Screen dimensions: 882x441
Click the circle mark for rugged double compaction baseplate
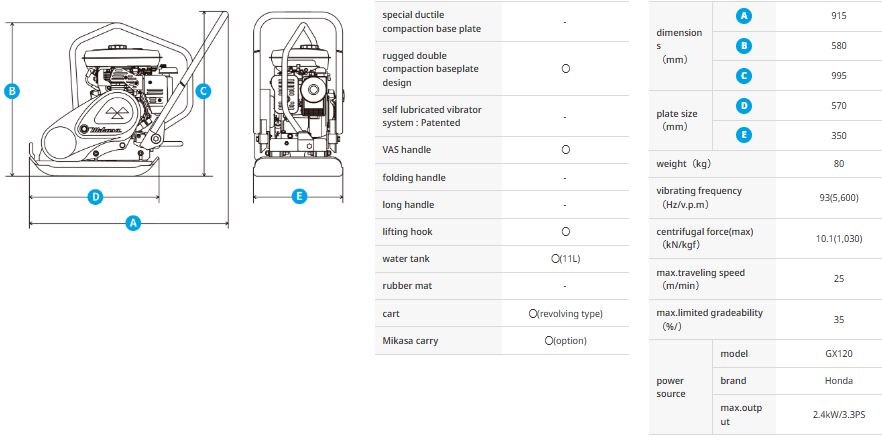[566, 69]
